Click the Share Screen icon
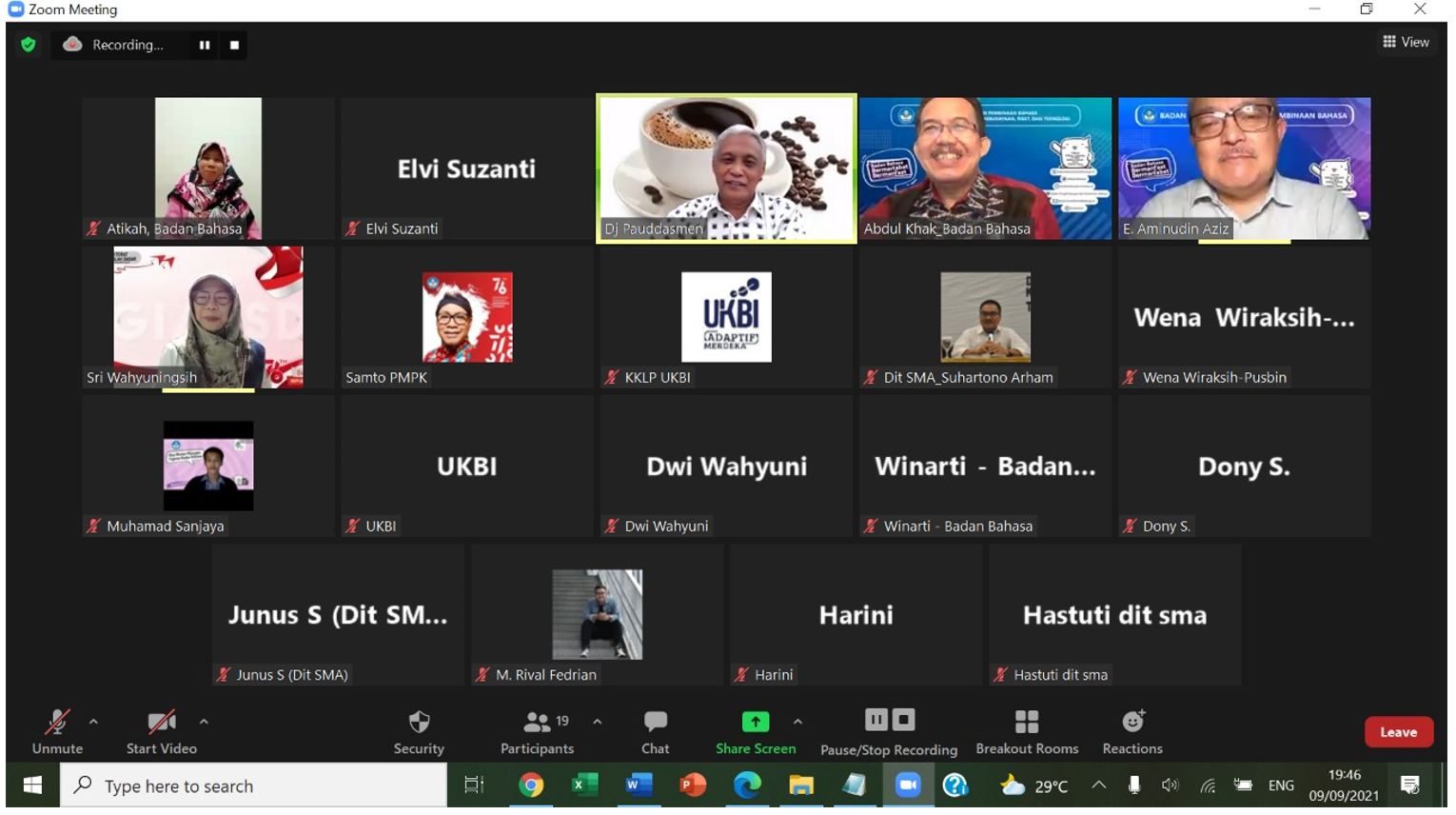 (755, 723)
